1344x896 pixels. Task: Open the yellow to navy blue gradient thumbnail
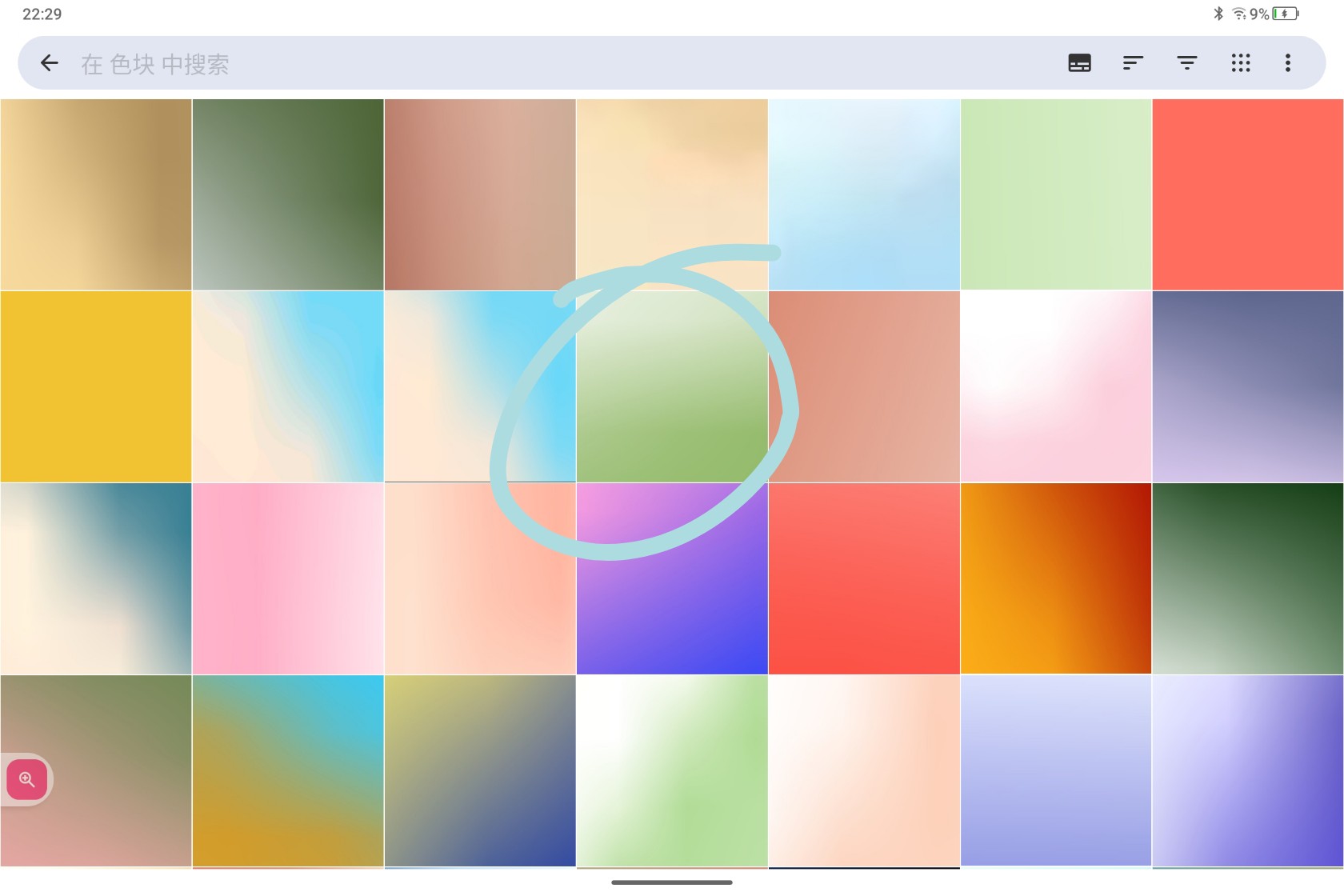pyautogui.click(x=480, y=770)
